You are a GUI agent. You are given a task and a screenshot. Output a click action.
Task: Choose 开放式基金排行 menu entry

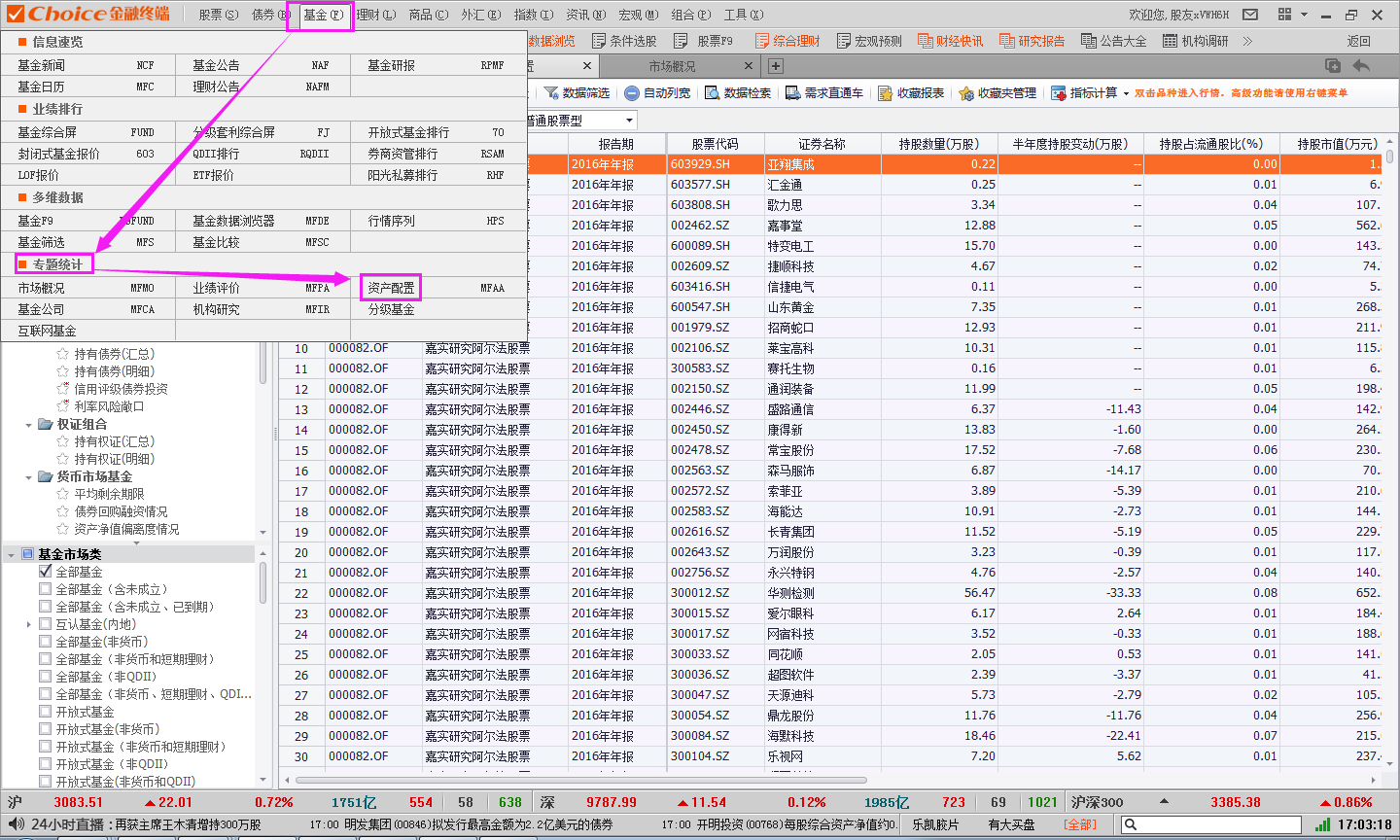pos(408,132)
